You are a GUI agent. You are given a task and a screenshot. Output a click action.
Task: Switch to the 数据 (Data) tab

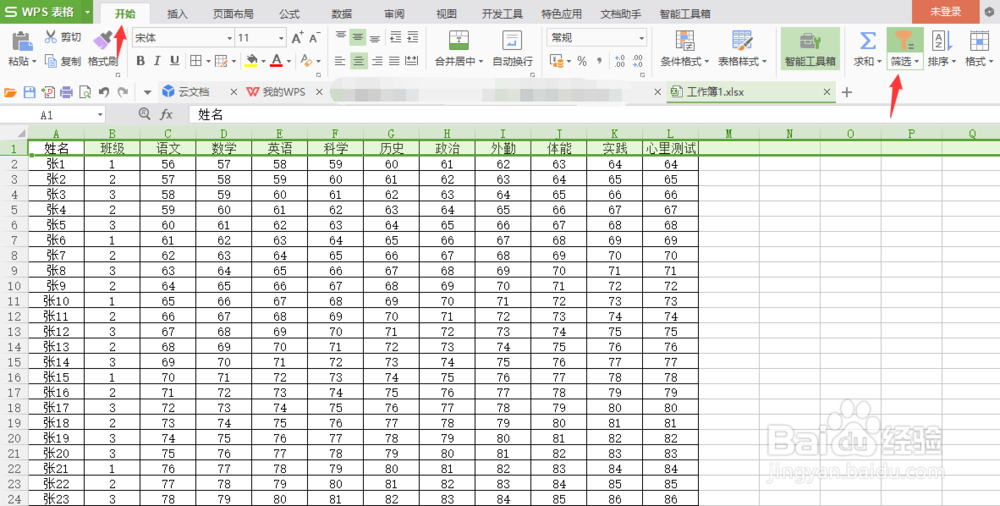[x=342, y=14]
